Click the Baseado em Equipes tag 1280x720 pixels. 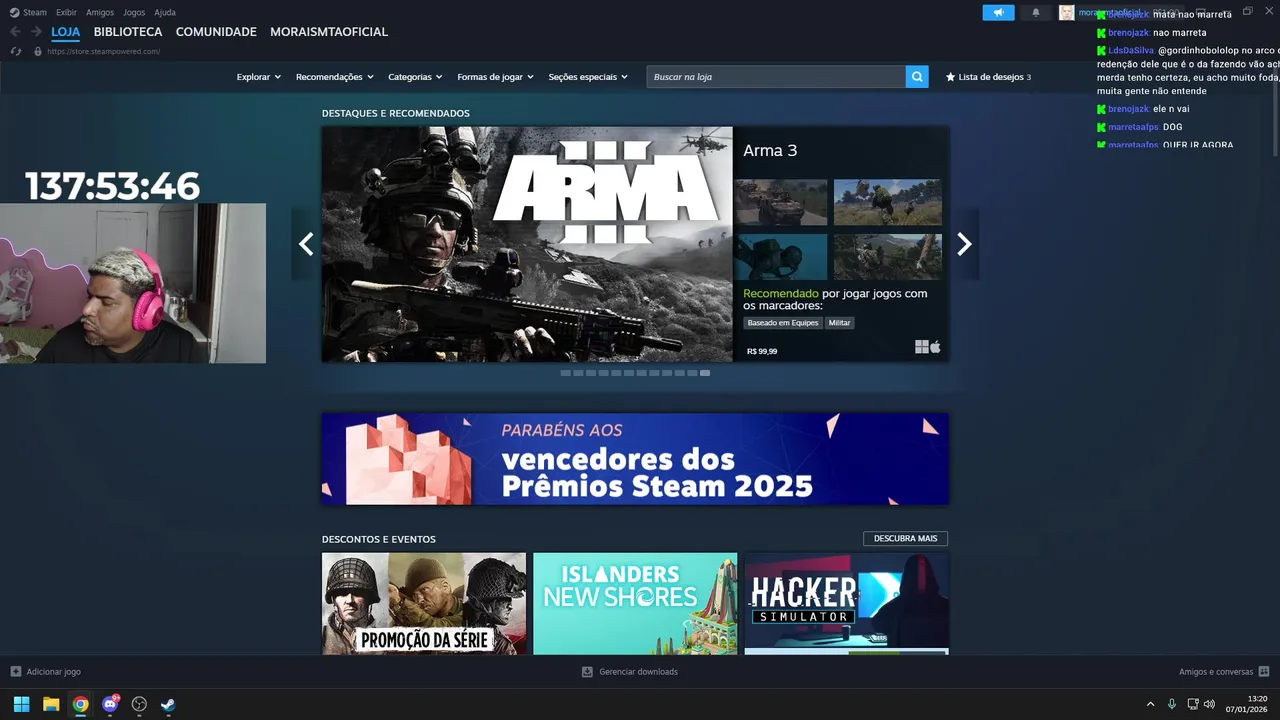pos(783,323)
